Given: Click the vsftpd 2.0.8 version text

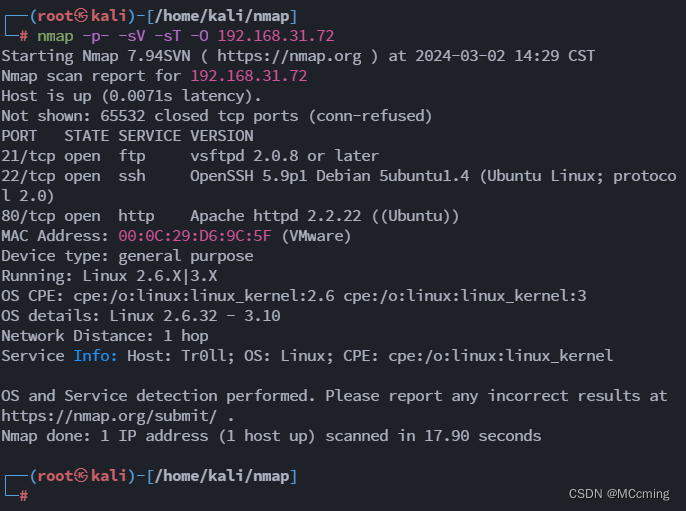Looking at the screenshot, I should click(244, 156).
